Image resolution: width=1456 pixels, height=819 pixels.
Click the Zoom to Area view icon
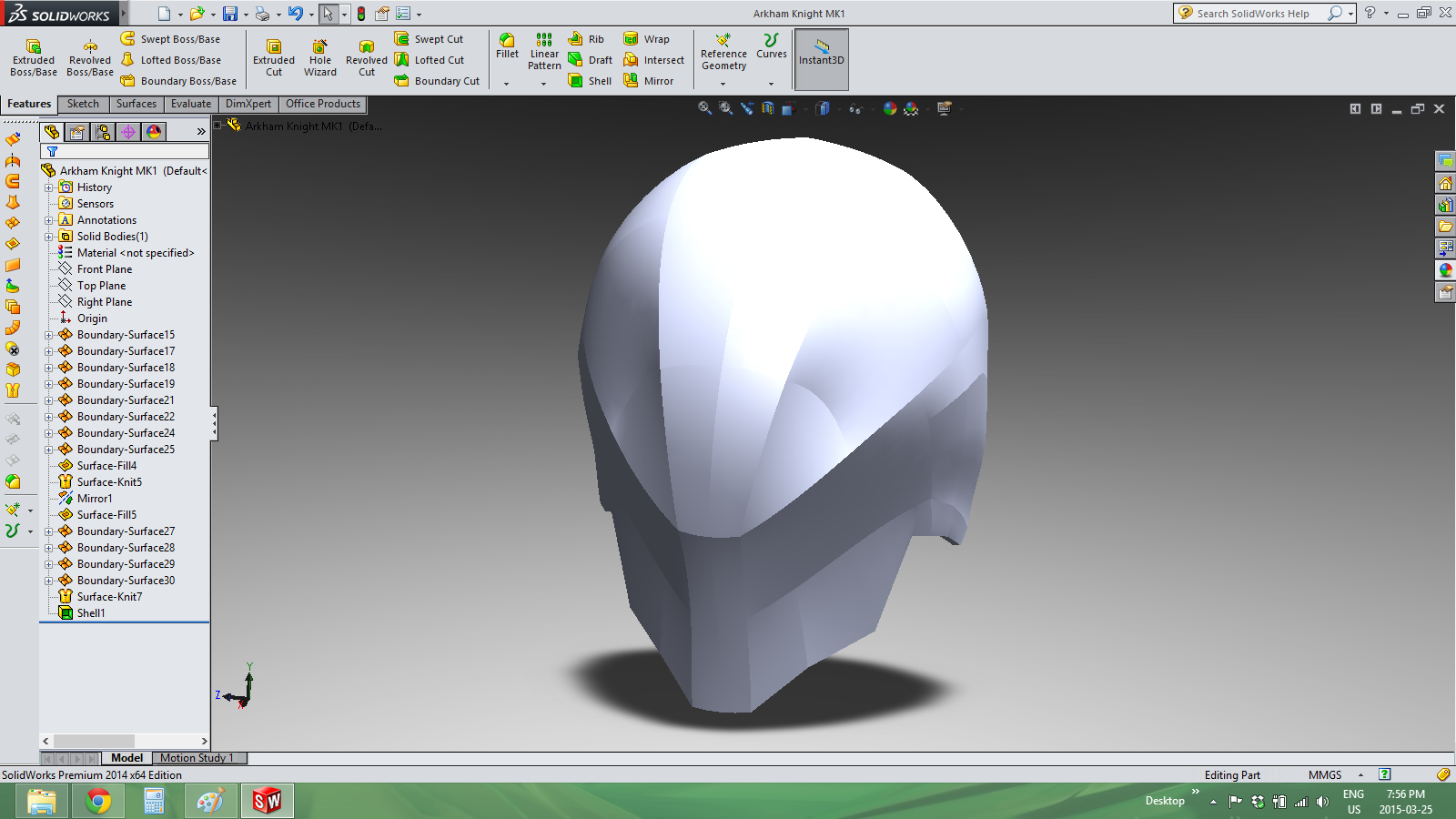point(725,108)
